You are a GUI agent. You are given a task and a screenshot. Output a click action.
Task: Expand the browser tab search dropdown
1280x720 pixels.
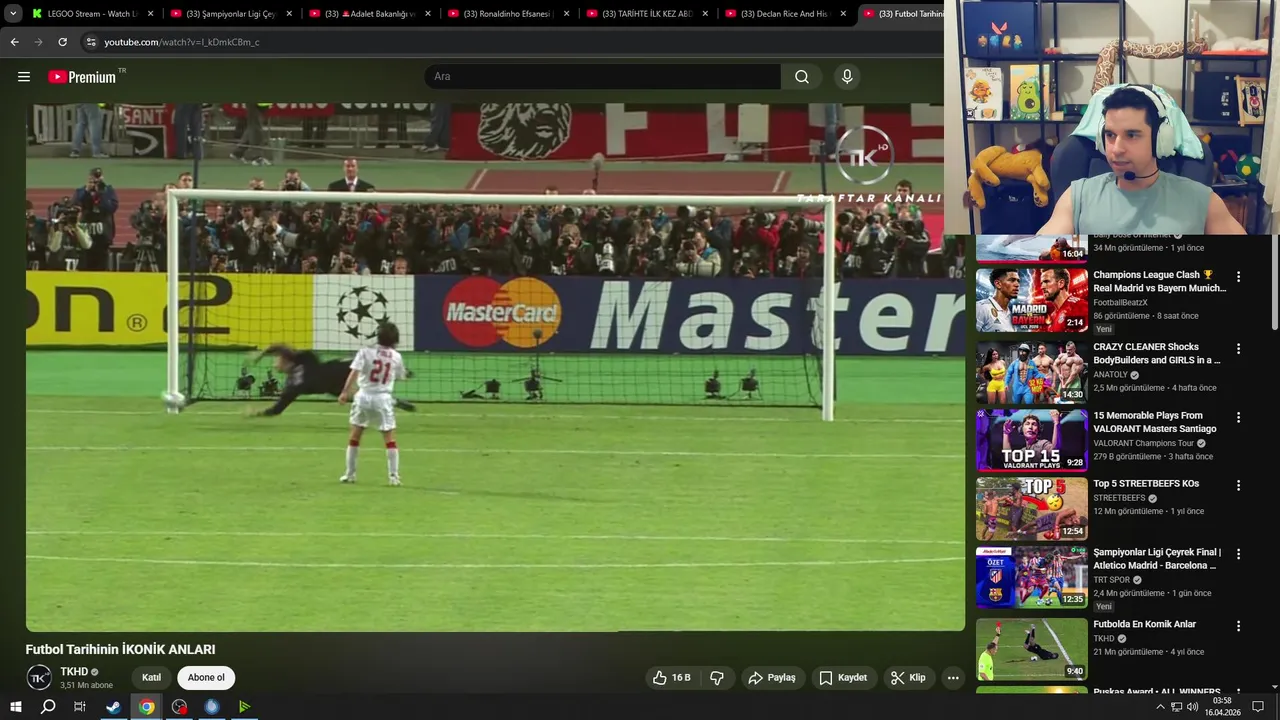pyautogui.click(x=13, y=14)
